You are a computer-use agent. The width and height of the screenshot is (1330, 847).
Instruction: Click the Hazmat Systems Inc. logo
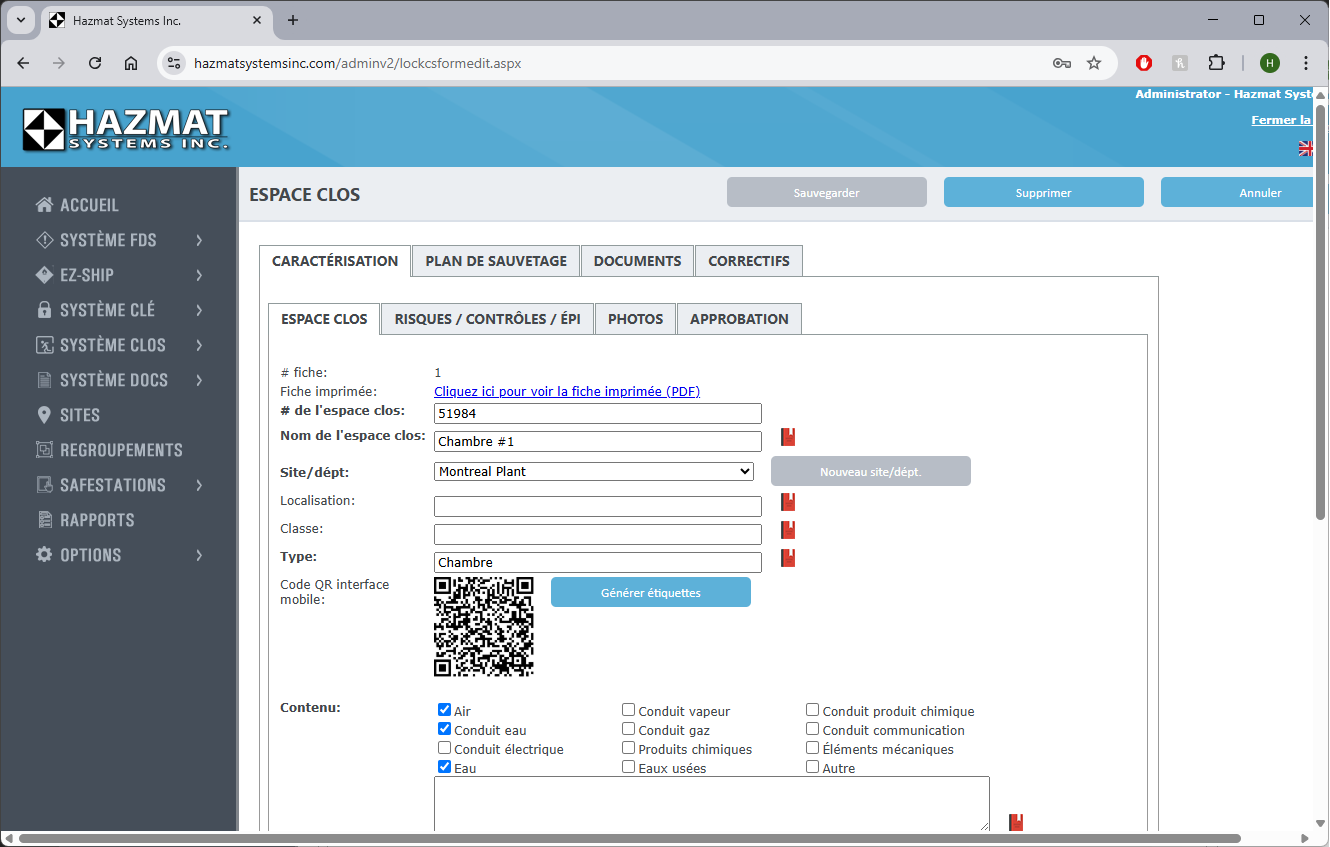(x=126, y=129)
